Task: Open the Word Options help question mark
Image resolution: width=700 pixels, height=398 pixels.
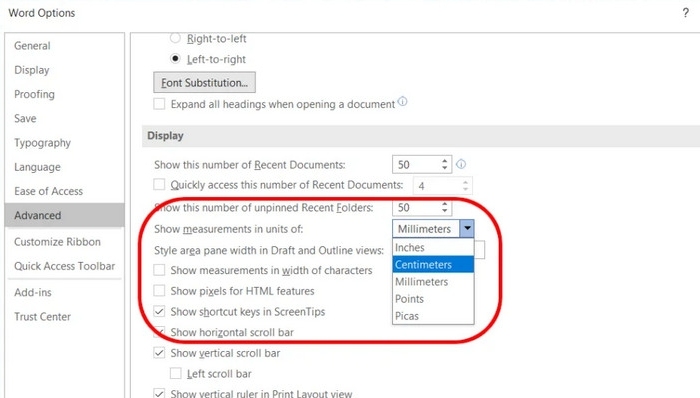Action: 685,13
